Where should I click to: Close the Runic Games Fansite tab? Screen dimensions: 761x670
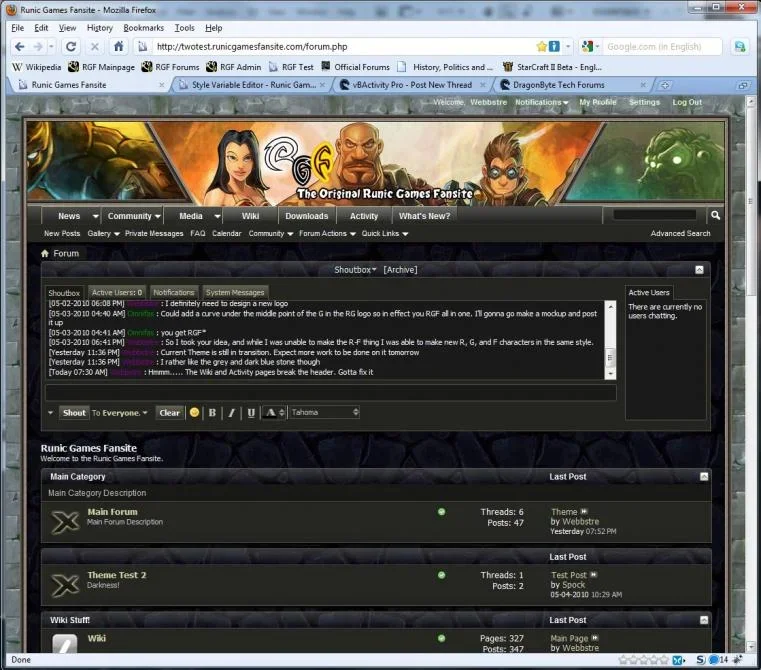(162, 85)
